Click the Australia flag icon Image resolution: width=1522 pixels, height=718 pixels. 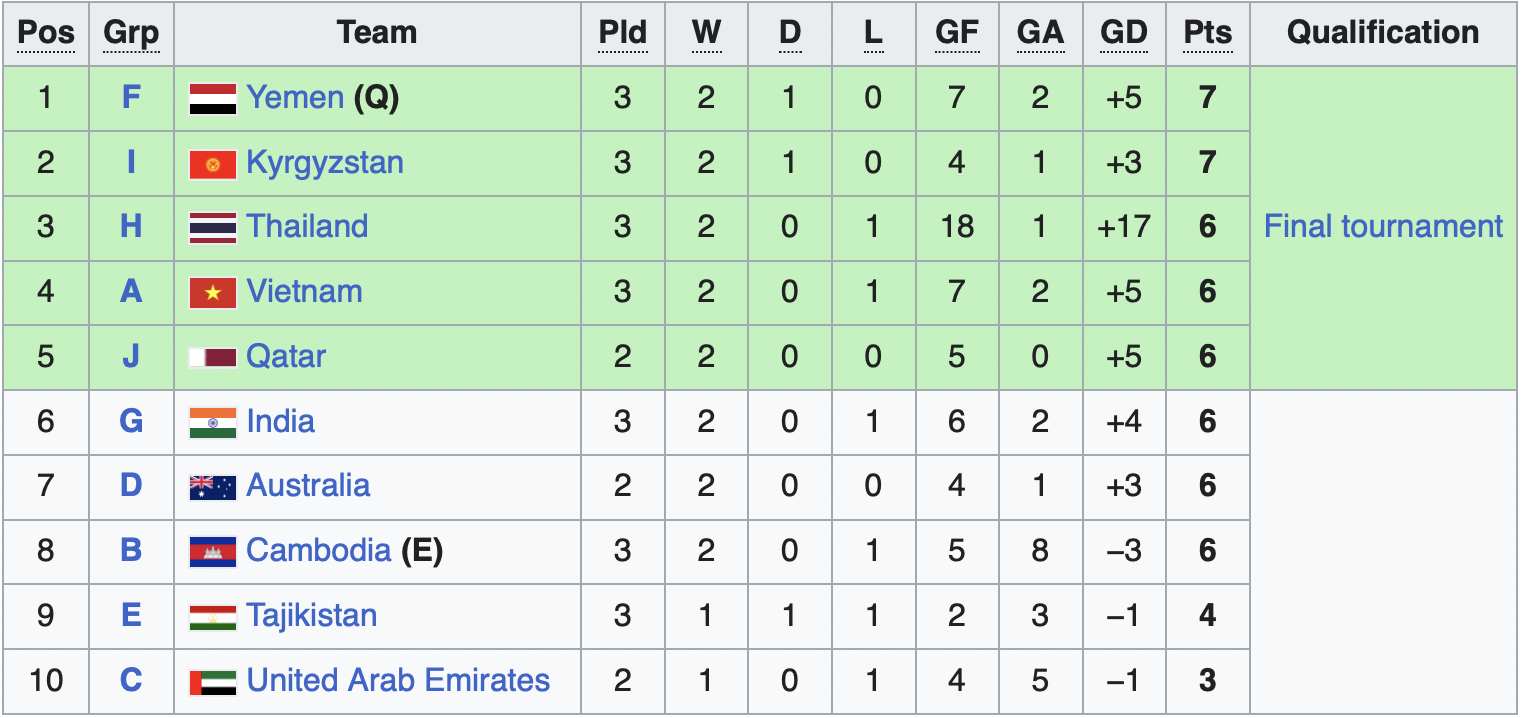point(213,487)
